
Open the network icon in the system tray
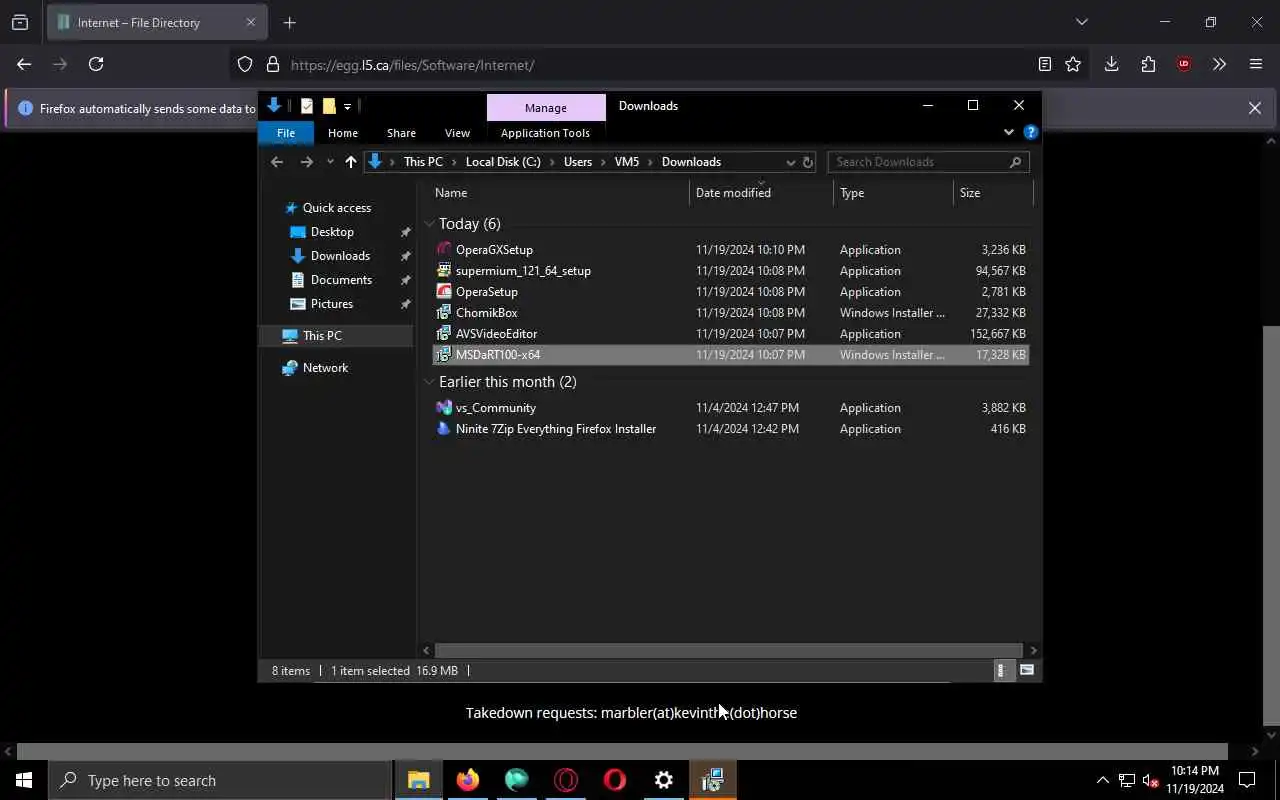tap(1127, 781)
